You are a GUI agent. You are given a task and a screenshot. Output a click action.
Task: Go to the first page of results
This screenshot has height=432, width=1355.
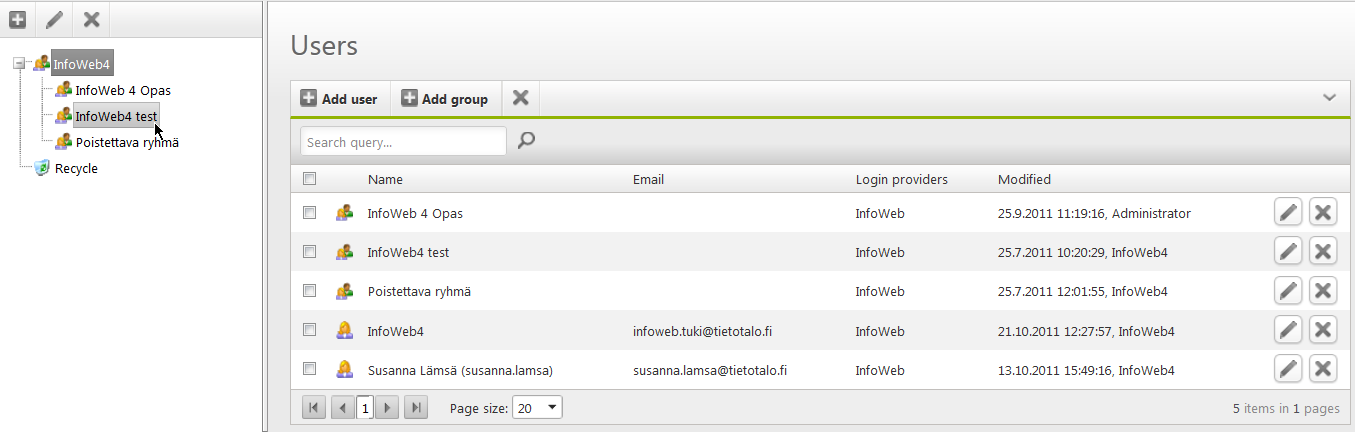tap(313, 408)
